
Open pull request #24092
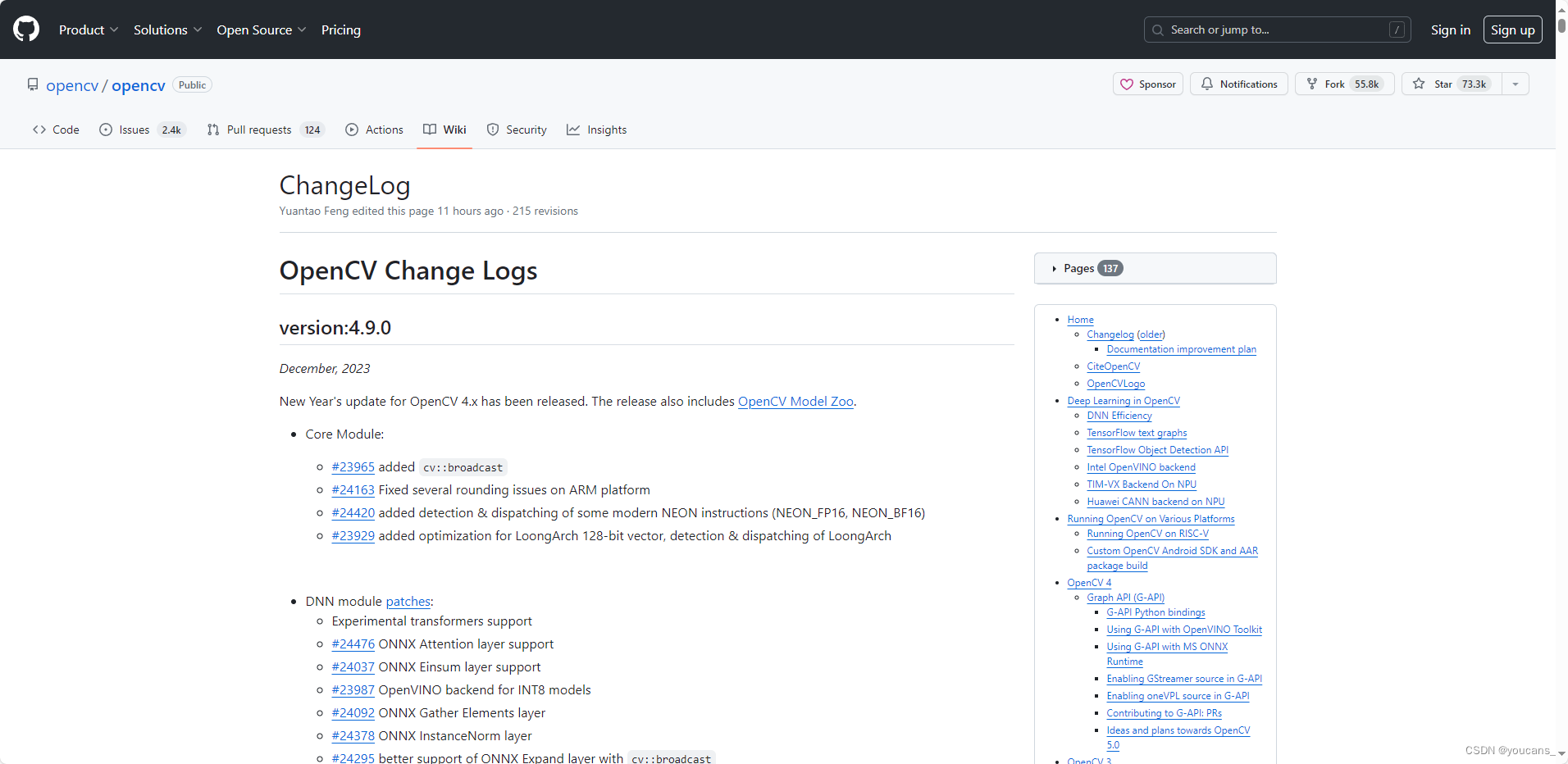pos(353,712)
